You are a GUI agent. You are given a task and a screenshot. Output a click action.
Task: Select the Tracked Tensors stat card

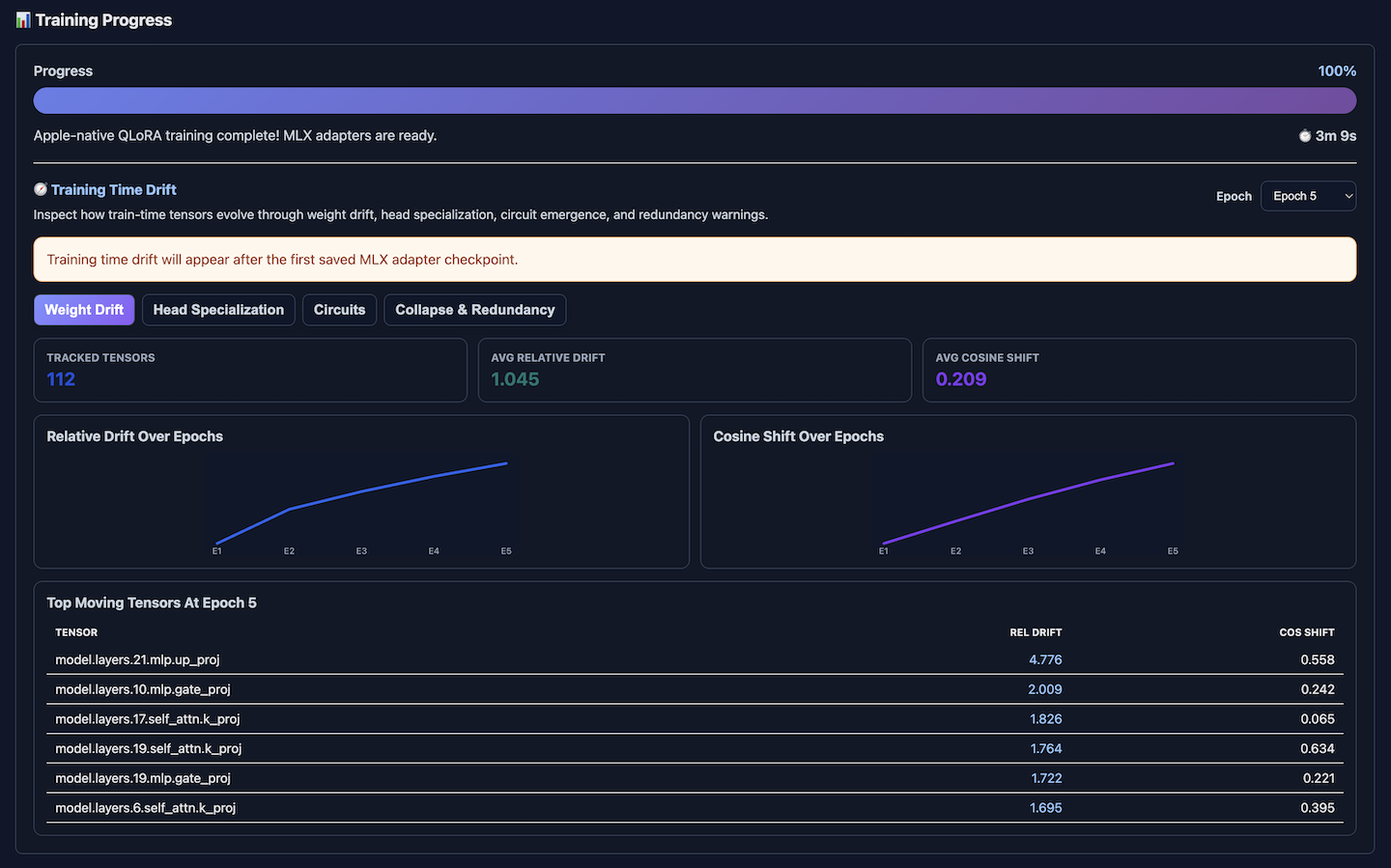pyautogui.click(x=250, y=370)
